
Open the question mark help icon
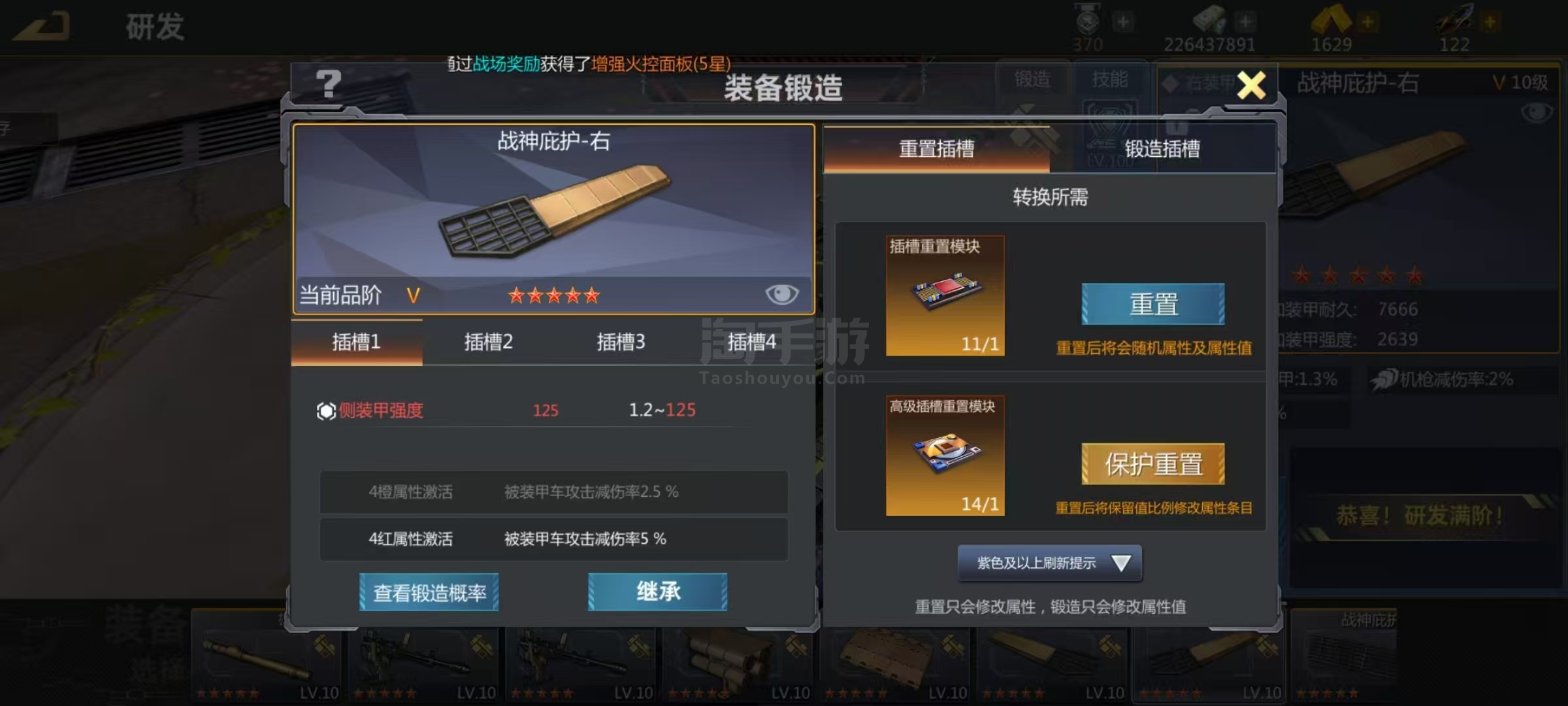[328, 84]
